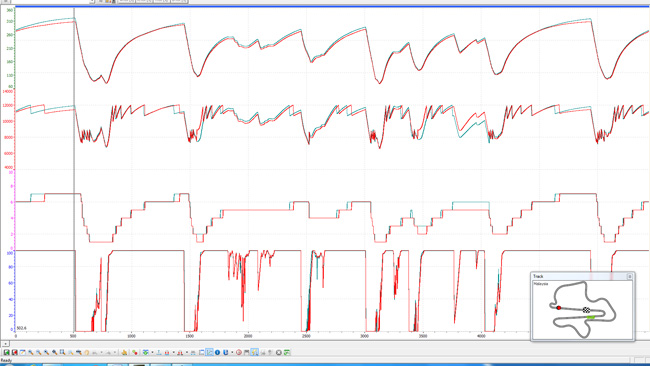The height and width of the screenshot is (366, 650).
Task: Select the zoom box magnifier tool
Action: 62,352
